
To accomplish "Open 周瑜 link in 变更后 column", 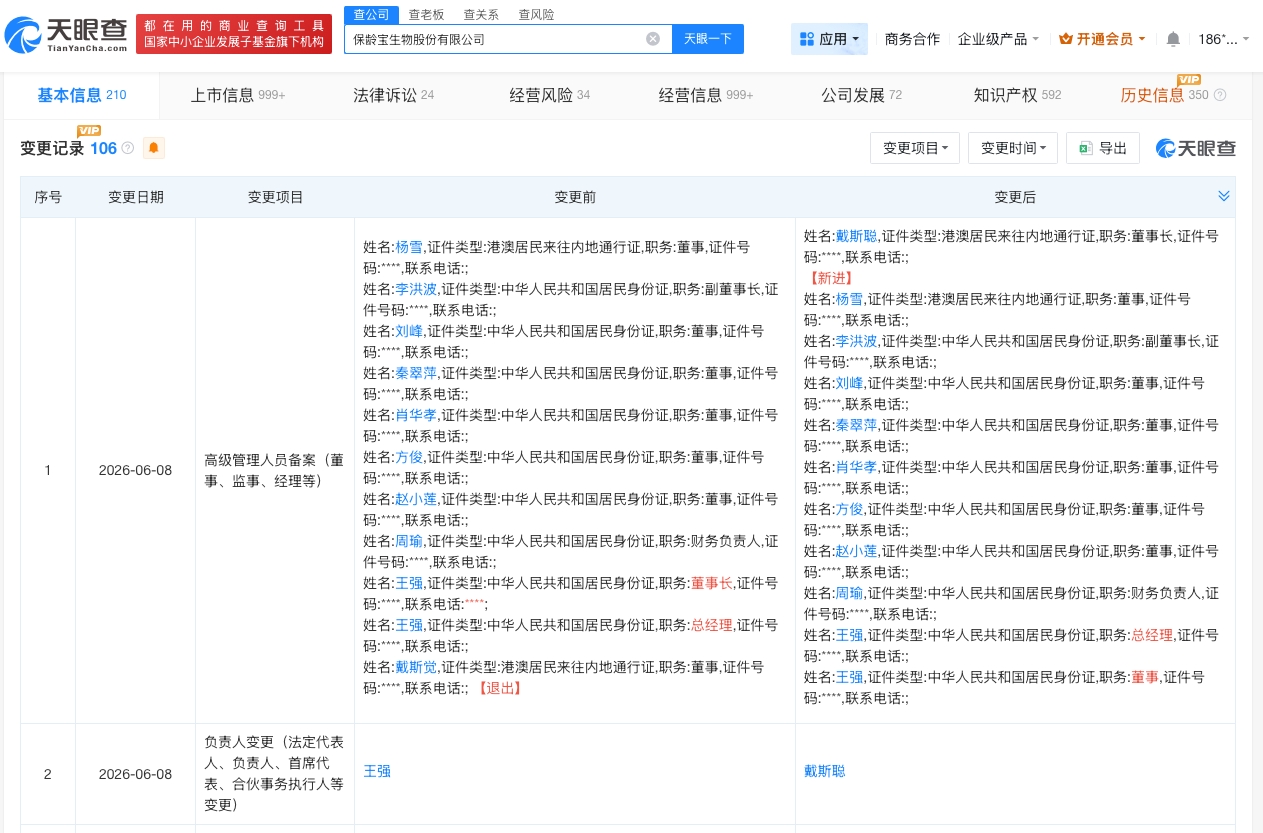I will point(849,593).
